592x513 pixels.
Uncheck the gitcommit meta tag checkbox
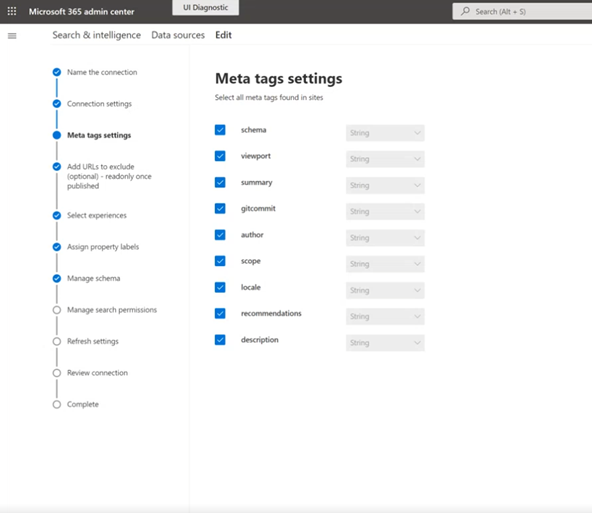pyautogui.click(x=220, y=208)
